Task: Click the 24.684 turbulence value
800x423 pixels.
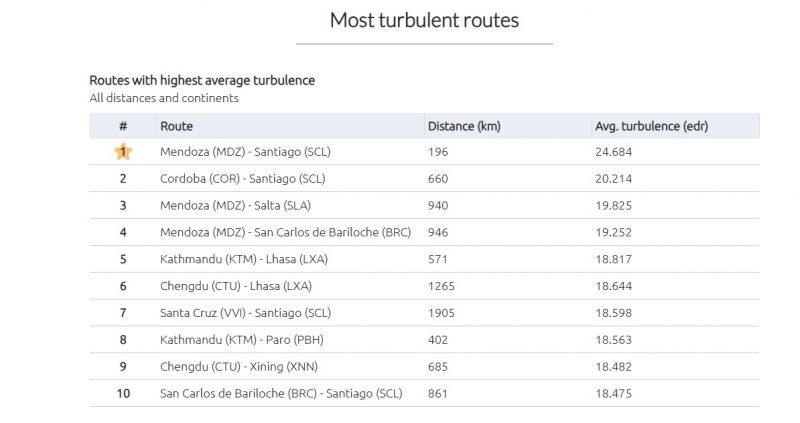Action: [x=613, y=152]
